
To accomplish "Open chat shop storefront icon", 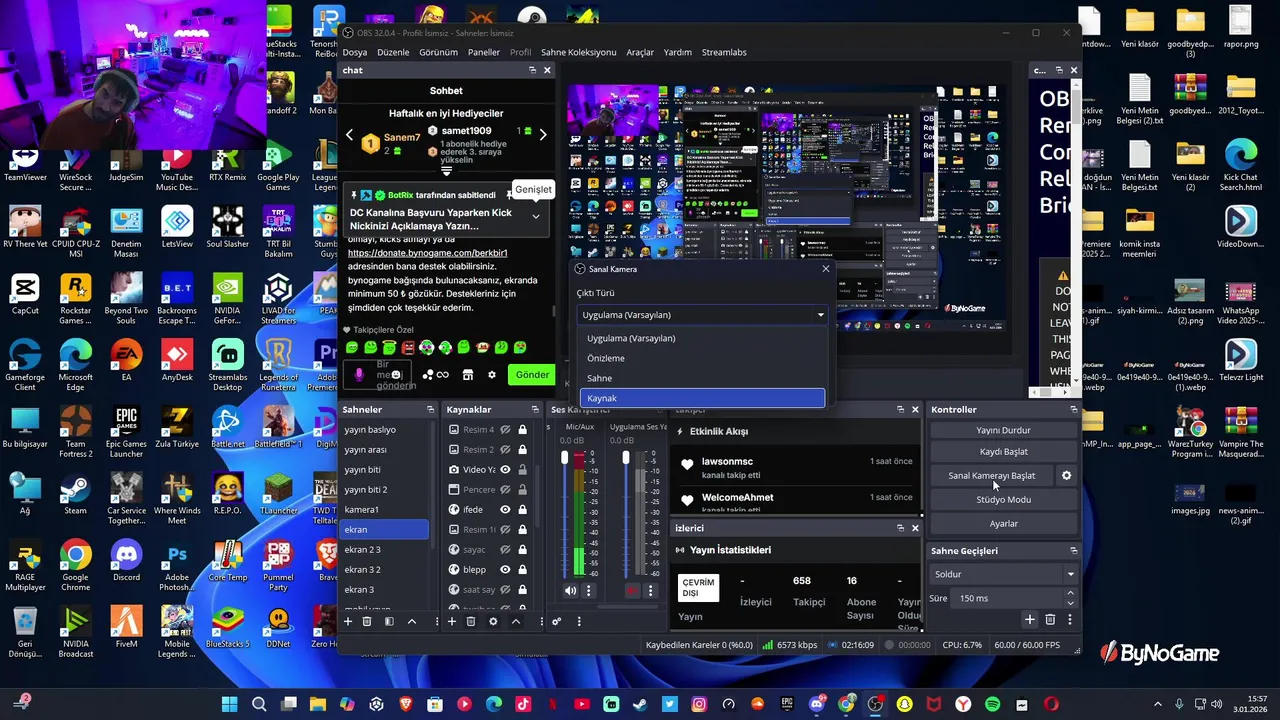I will (467, 375).
